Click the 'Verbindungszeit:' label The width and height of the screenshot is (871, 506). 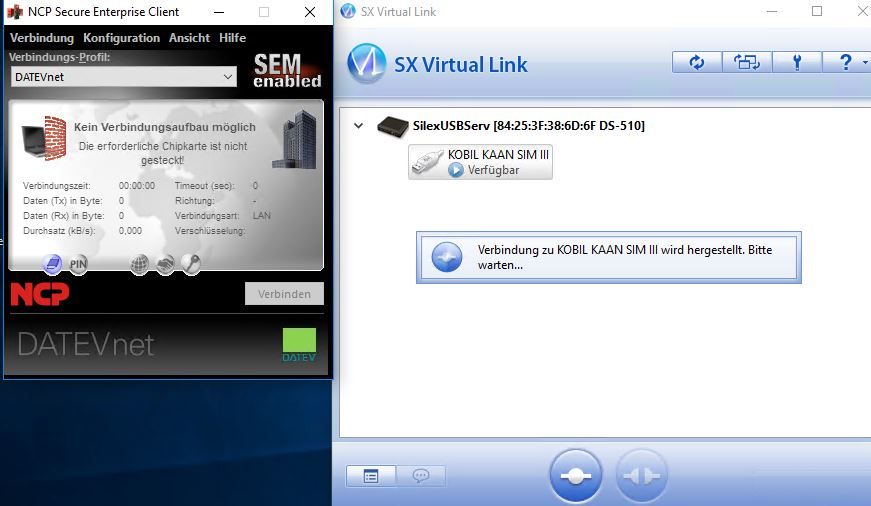click(56, 186)
